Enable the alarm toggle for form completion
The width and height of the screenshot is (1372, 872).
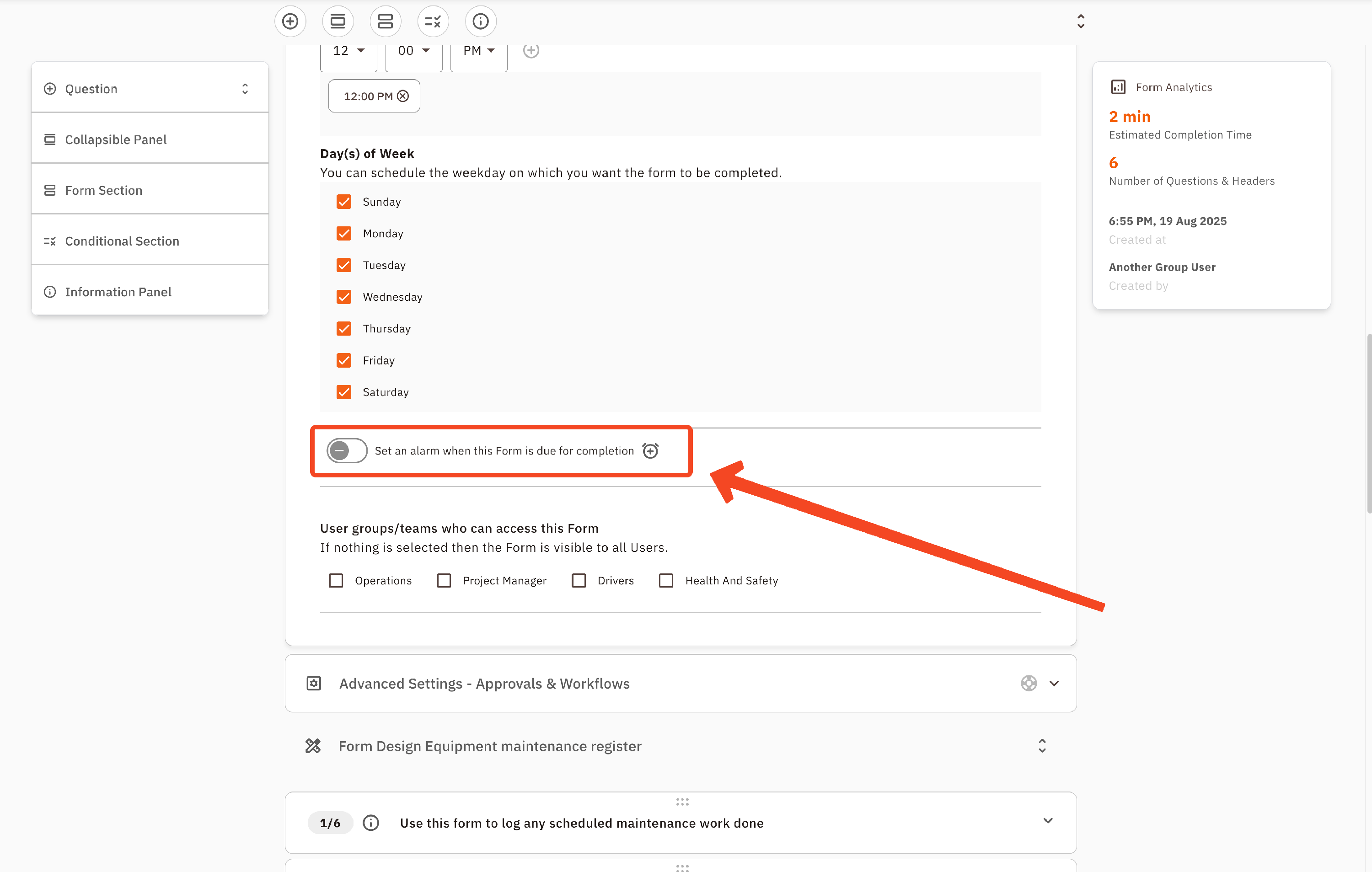pos(346,450)
